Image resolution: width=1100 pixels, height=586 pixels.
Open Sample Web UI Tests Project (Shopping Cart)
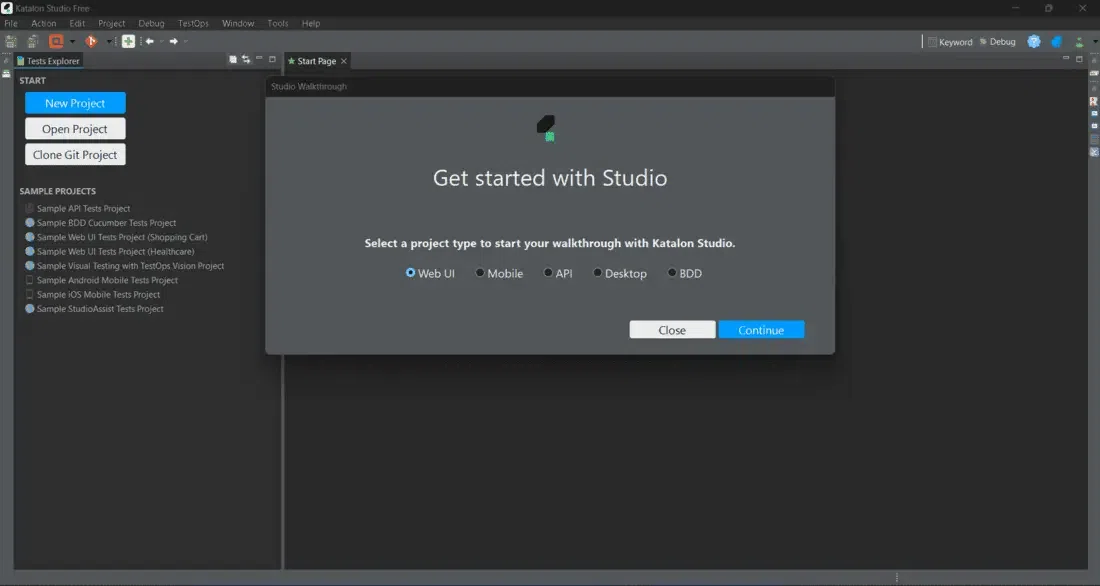click(116, 237)
